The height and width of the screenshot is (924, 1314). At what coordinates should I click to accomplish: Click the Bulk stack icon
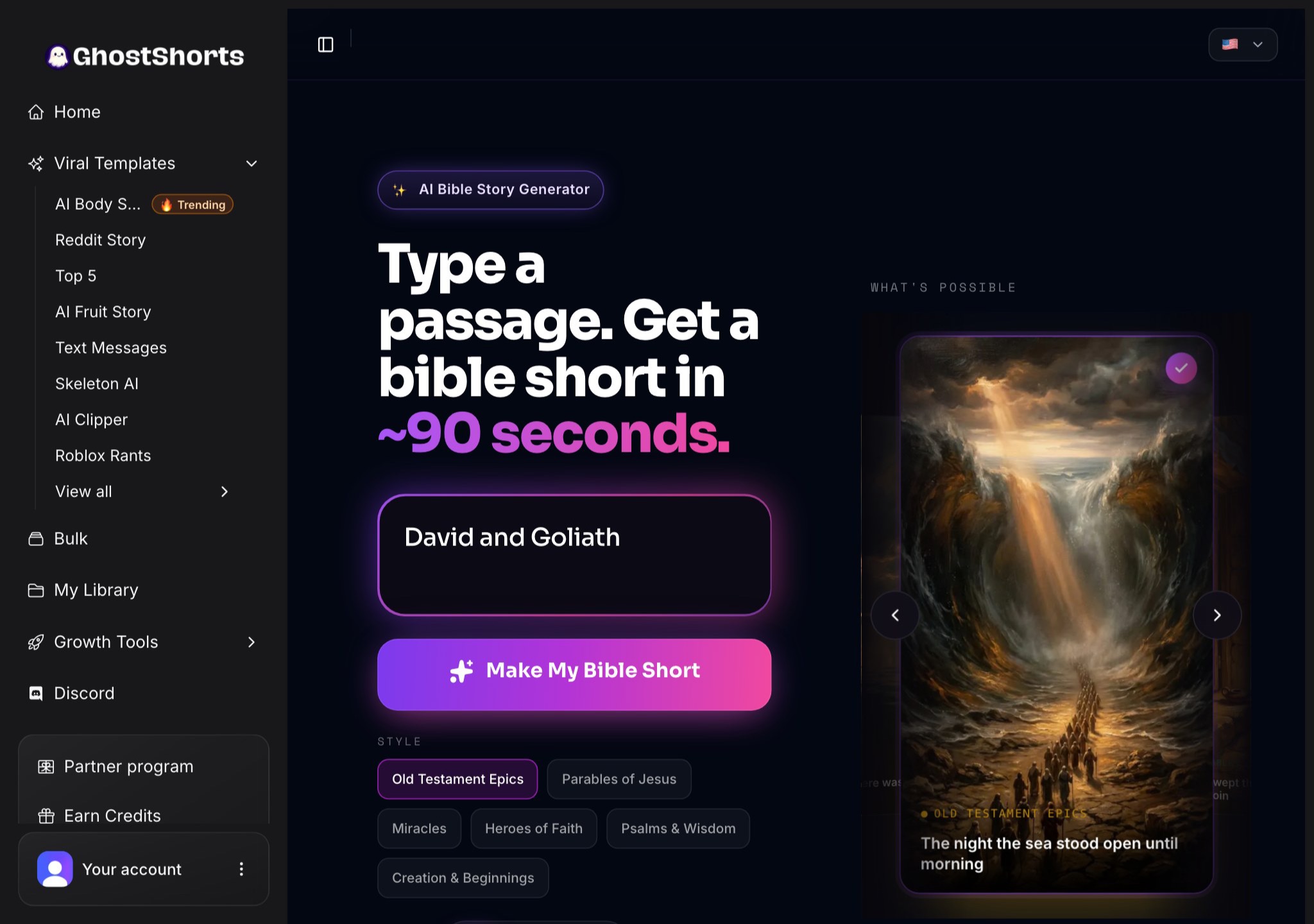pos(36,539)
